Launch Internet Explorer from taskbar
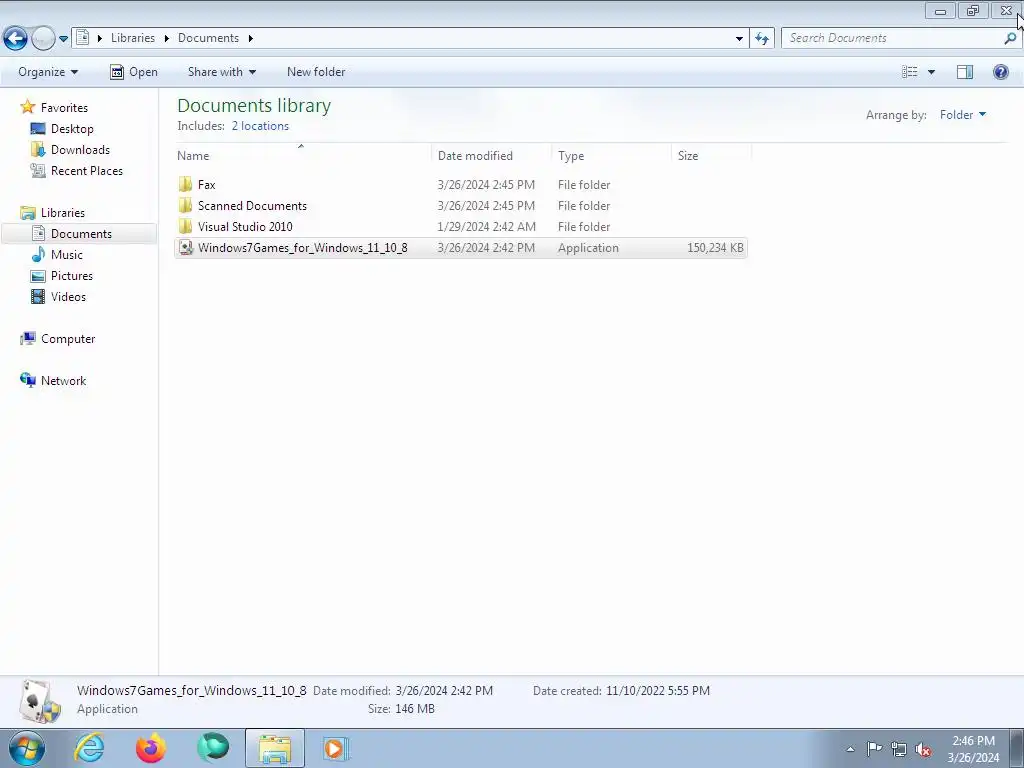The image size is (1024, 768). 89,748
